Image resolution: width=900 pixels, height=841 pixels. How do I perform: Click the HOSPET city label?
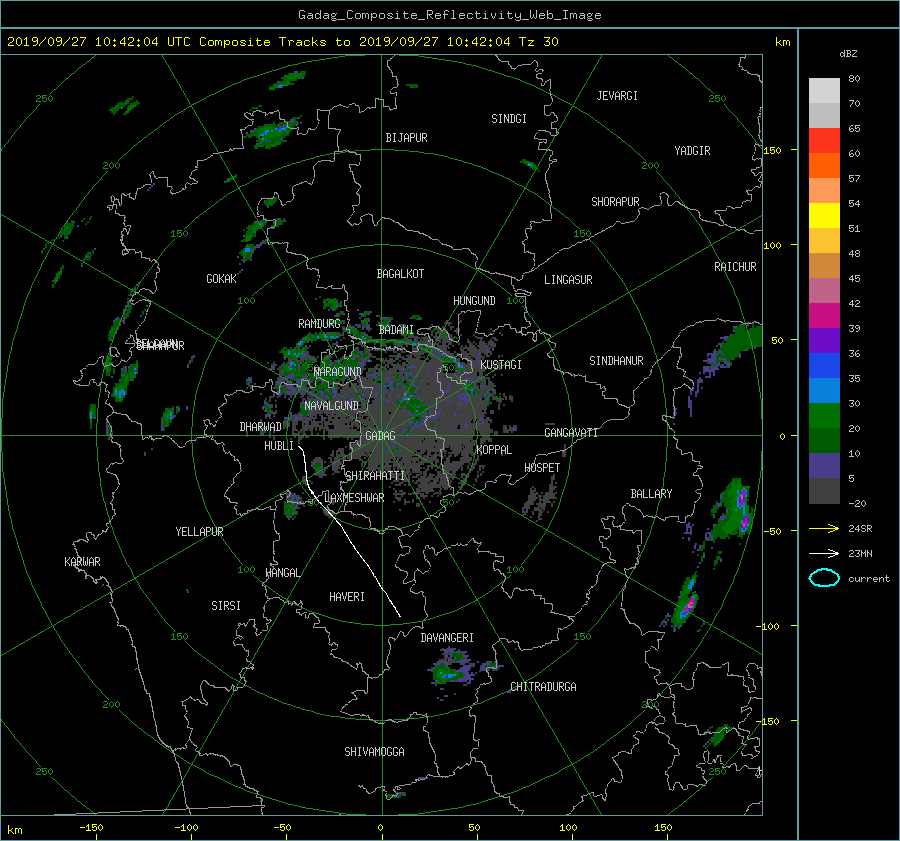[x=542, y=468]
